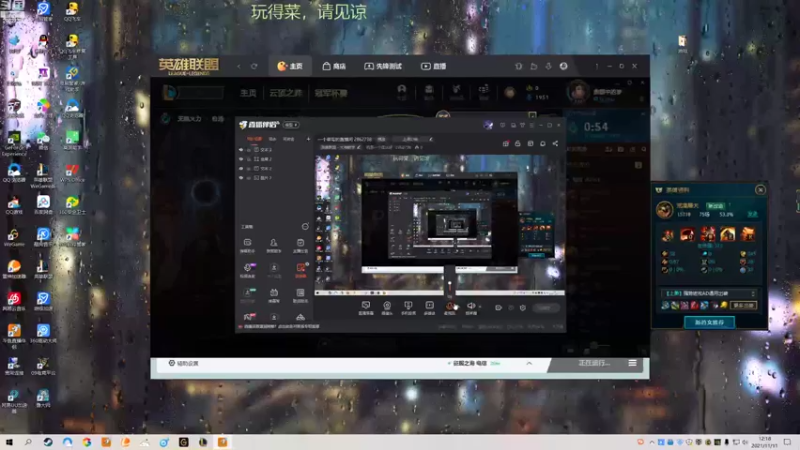This screenshot has width=800, height=450.
Task: Click the champion portrait in hero panel
Action: tap(664, 210)
